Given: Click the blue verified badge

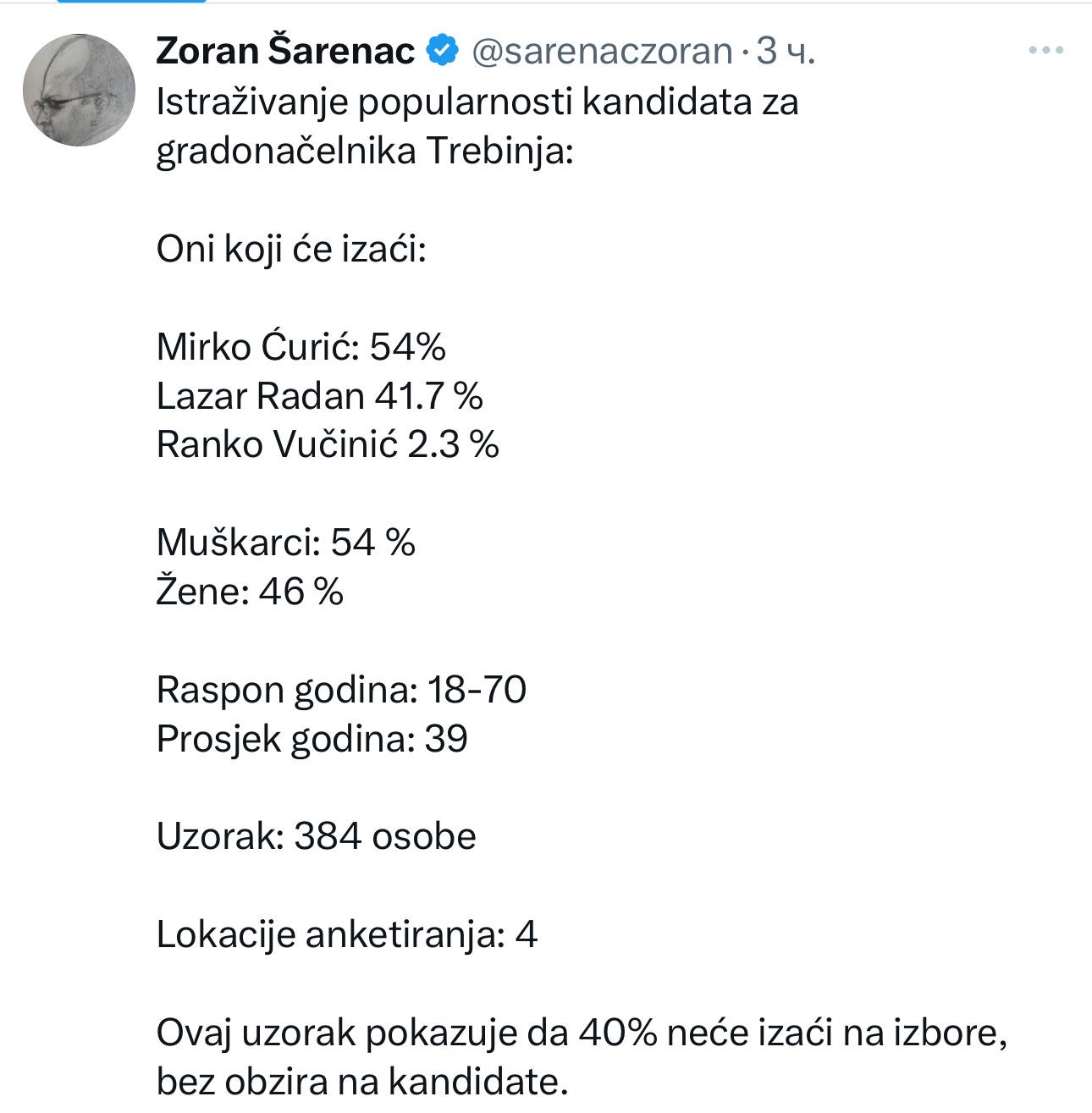Looking at the screenshot, I should (443, 52).
